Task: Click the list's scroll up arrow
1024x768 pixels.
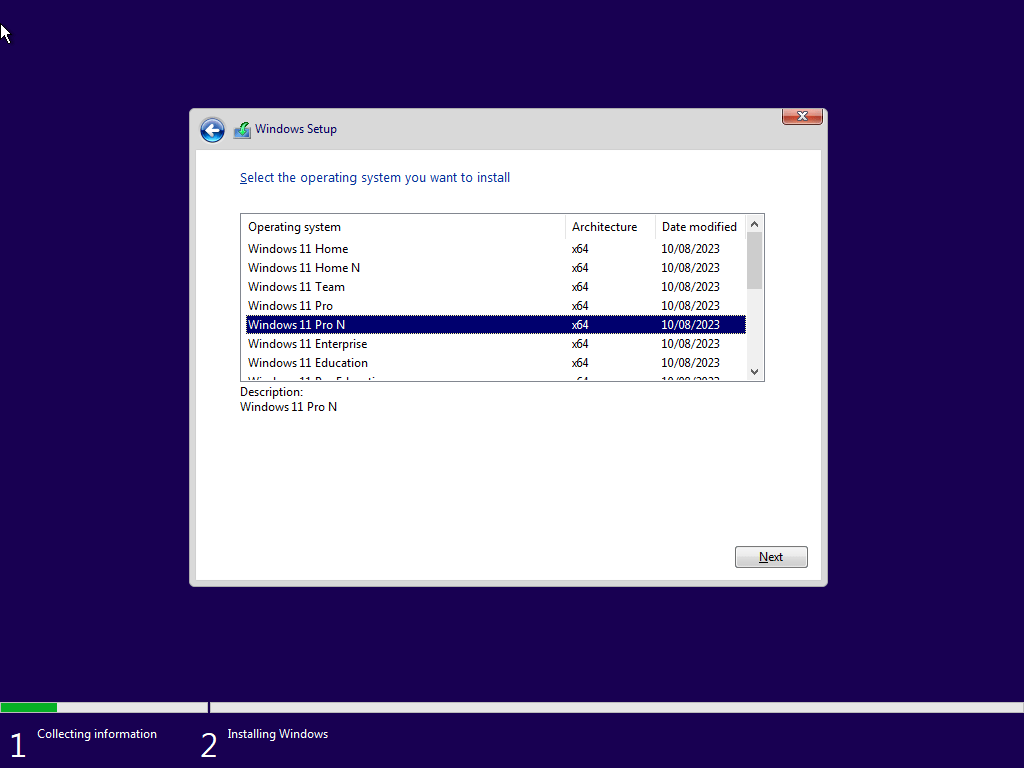Action: [754, 224]
